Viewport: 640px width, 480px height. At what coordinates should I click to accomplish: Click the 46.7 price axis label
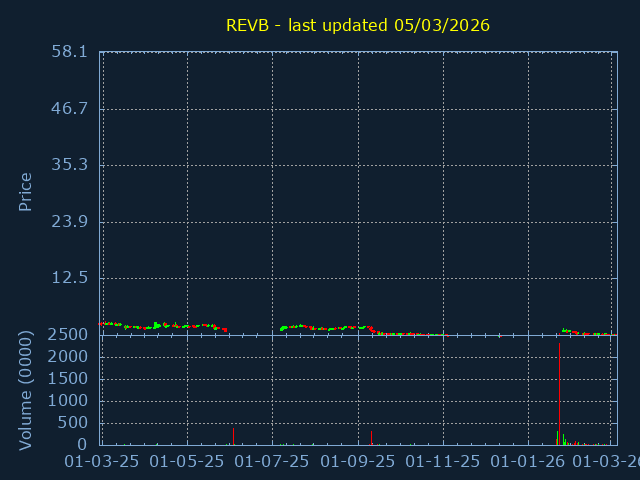(69, 108)
